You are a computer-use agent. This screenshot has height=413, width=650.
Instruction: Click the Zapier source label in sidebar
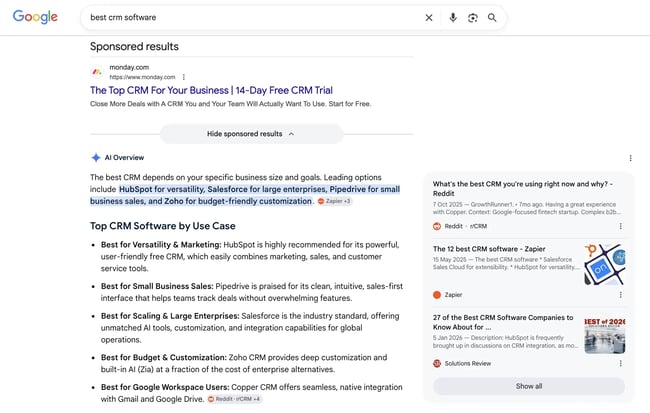tap(453, 295)
